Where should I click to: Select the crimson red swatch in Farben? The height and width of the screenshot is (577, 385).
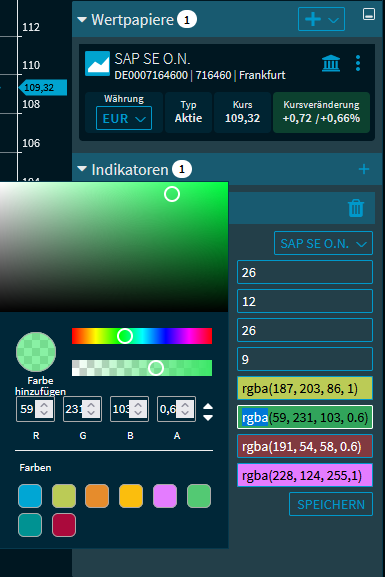(x=64, y=525)
